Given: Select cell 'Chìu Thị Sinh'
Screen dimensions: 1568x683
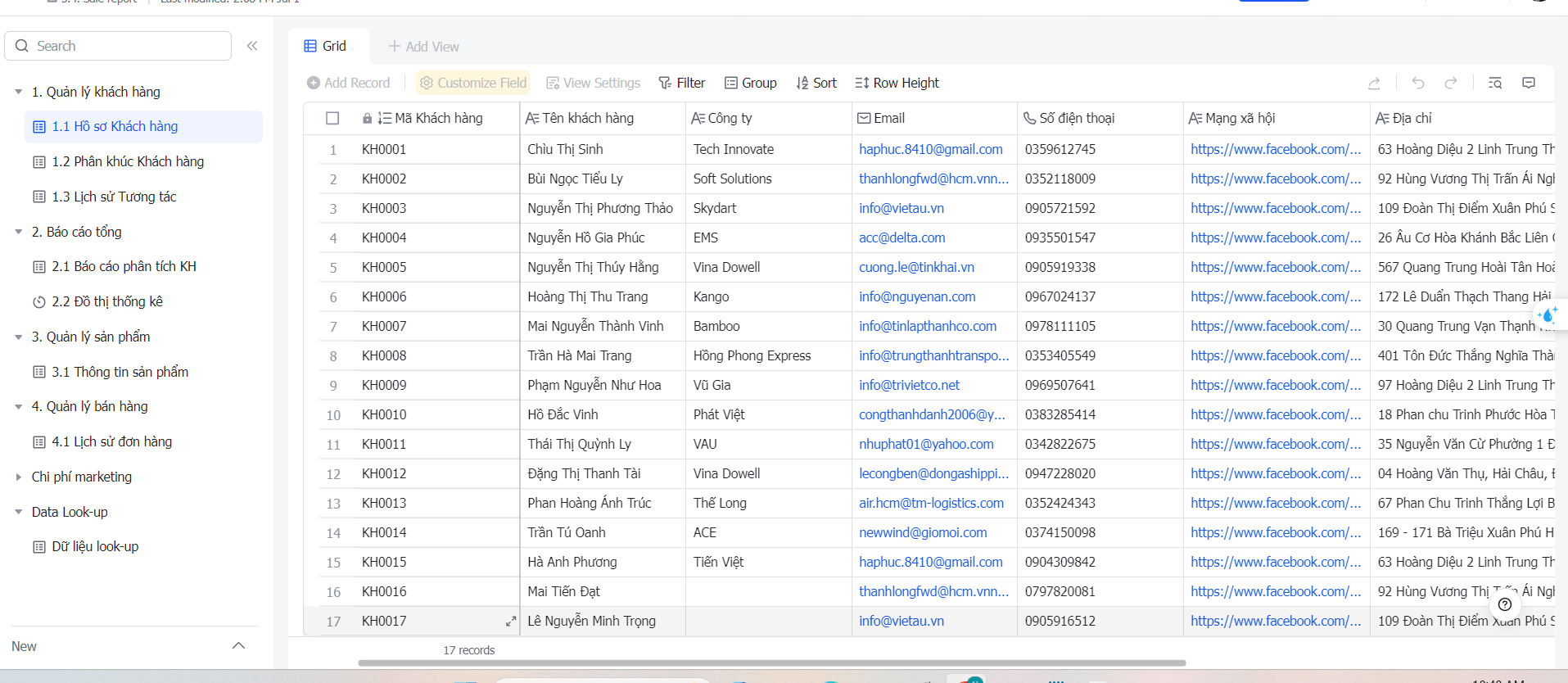Looking at the screenshot, I should [603, 149].
